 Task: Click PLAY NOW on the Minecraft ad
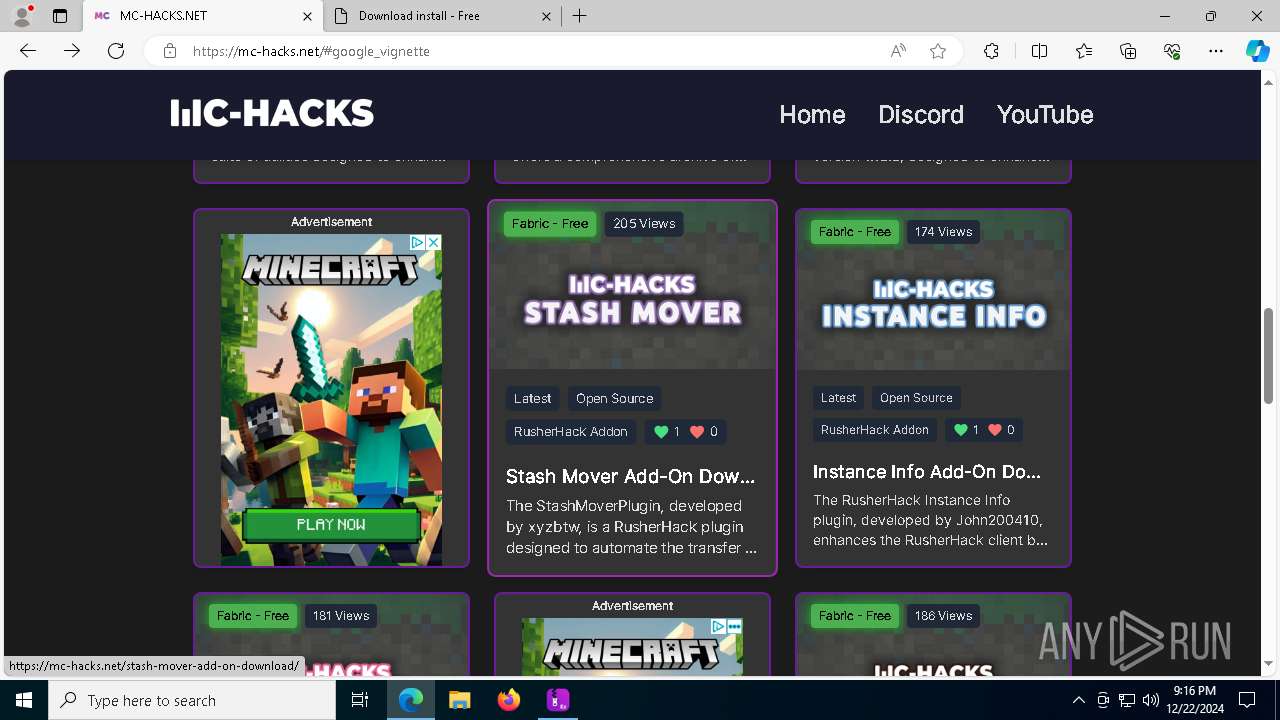(331, 524)
